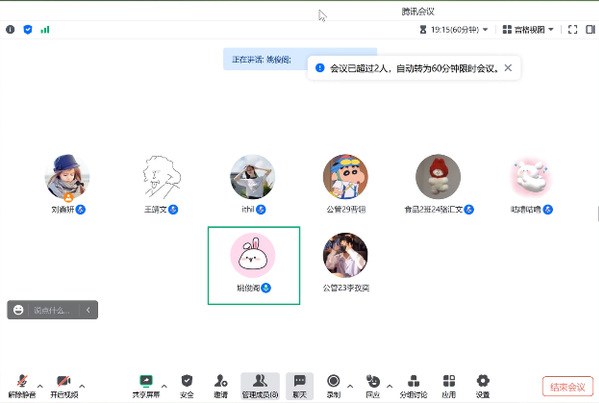Click the say something chat input
Viewport: 599px width, 403px height.
tap(52, 310)
